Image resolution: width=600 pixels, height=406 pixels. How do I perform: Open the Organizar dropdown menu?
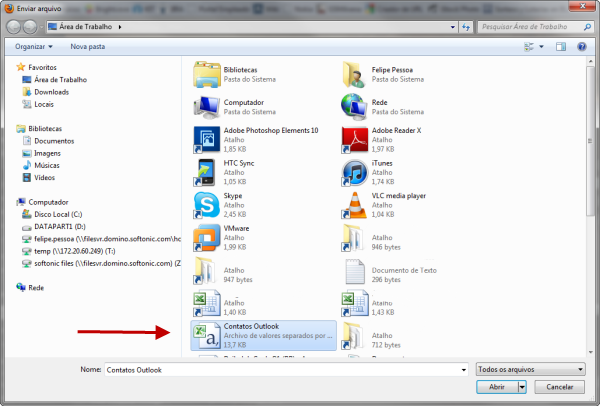pyautogui.click(x=34, y=47)
